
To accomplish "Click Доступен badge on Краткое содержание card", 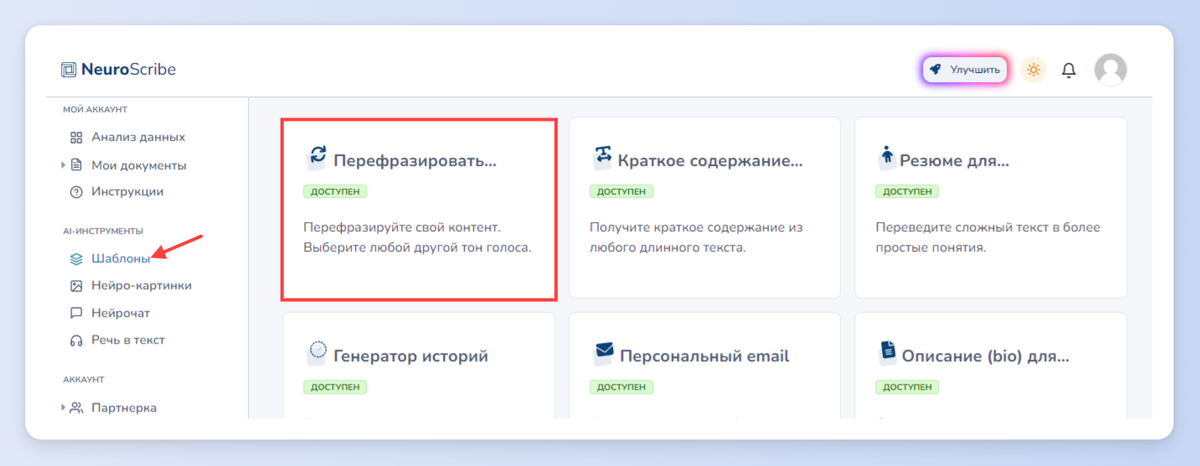I will 621,191.
